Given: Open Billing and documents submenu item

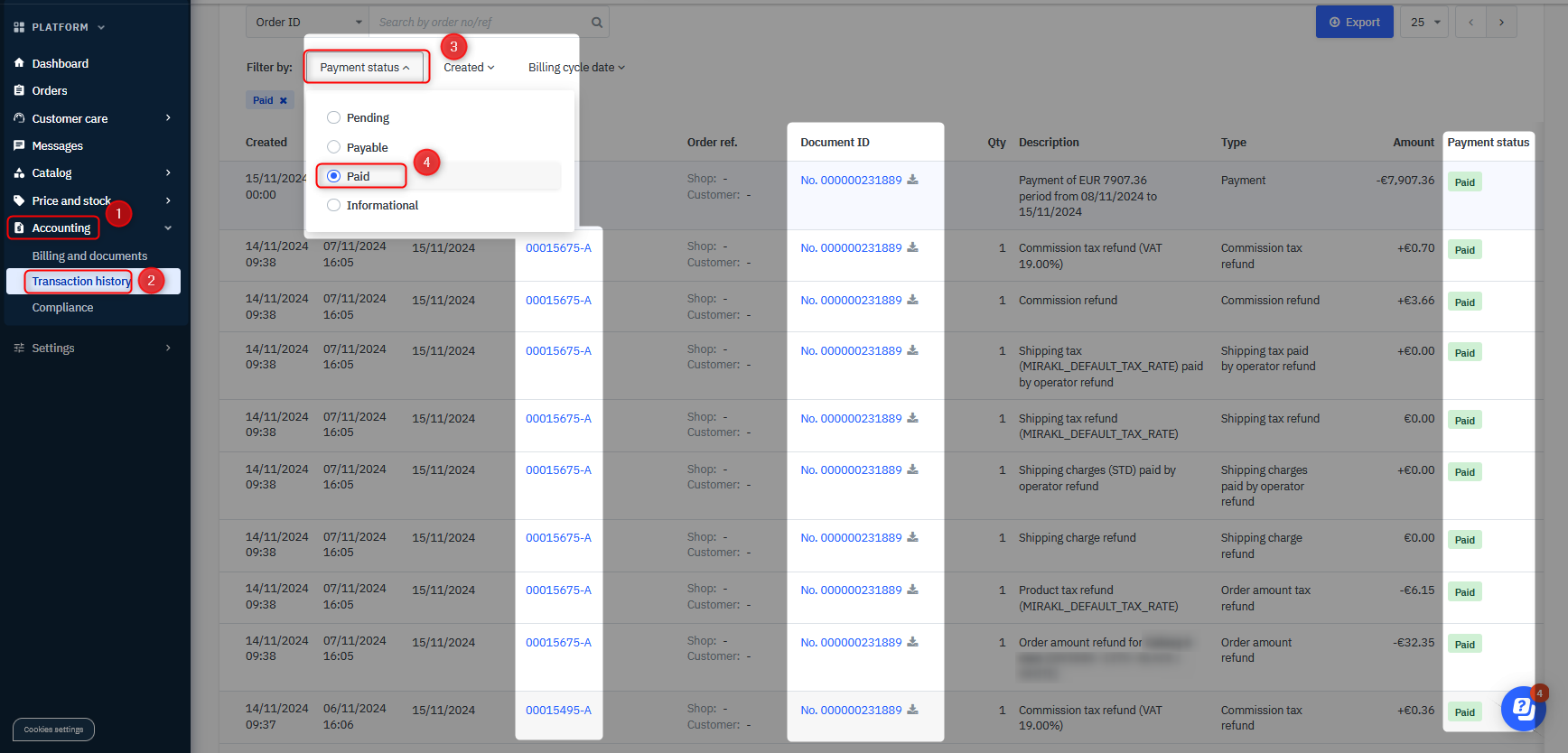Looking at the screenshot, I should 89,256.
